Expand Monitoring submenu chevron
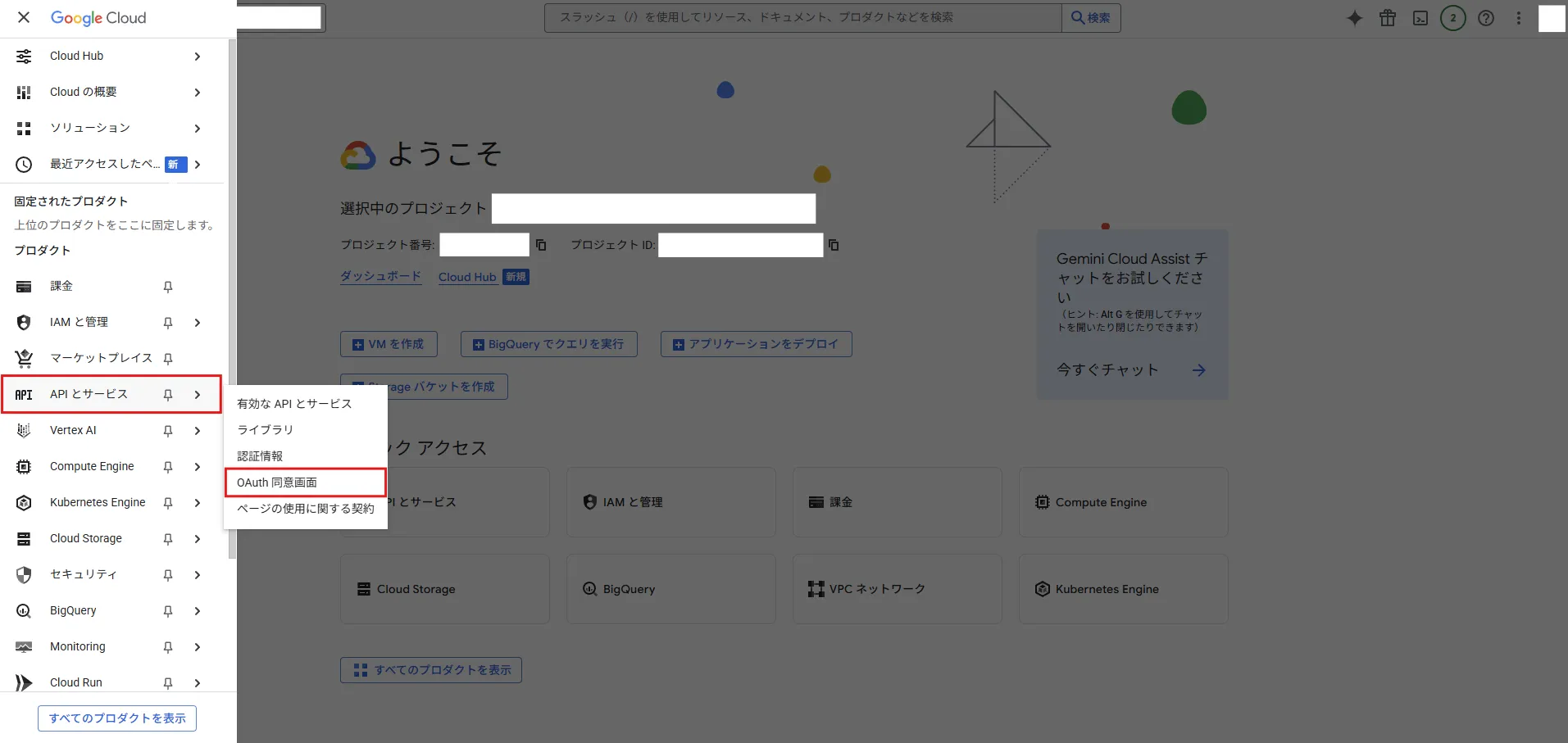Image resolution: width=1568 pixels, height=743 pixels. [198, 647]
